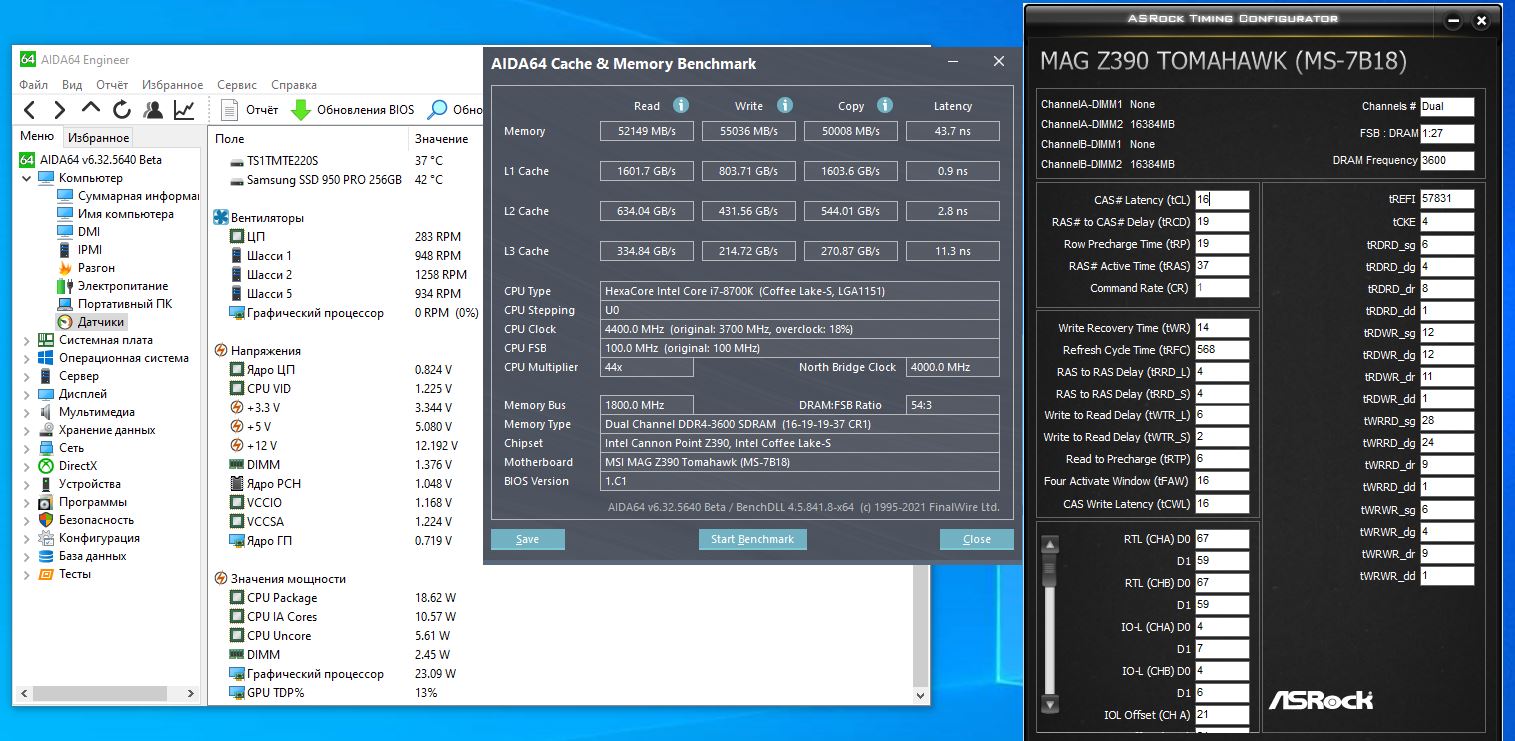Click the Command Rate (CR) field
The width and height of the screenshot is (1515, 741).
1222,288
